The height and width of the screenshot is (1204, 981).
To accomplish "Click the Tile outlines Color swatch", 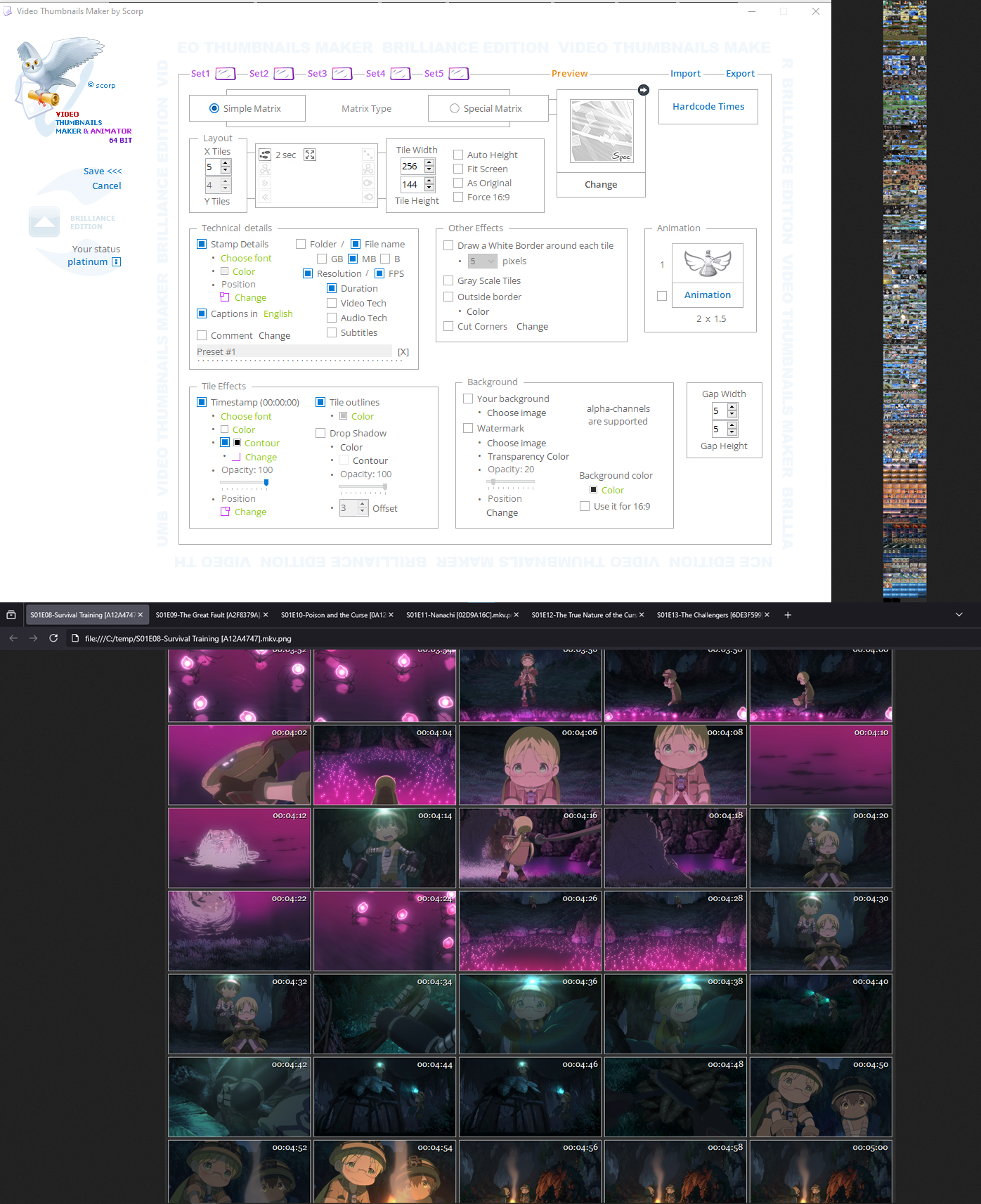I will coord(343,416).
